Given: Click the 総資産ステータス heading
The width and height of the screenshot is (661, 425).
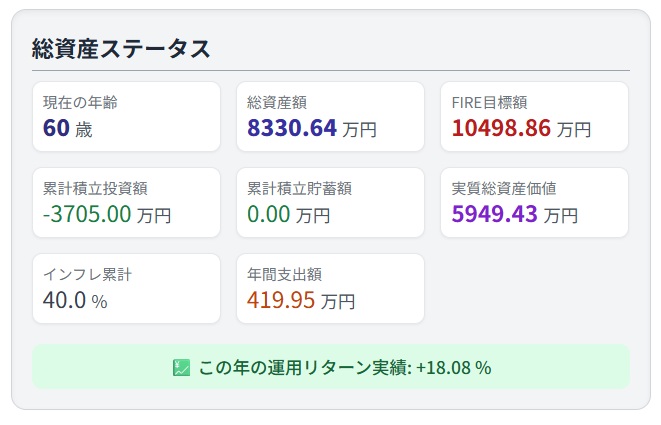Looking at the screenshot, I should coord(121,48).
